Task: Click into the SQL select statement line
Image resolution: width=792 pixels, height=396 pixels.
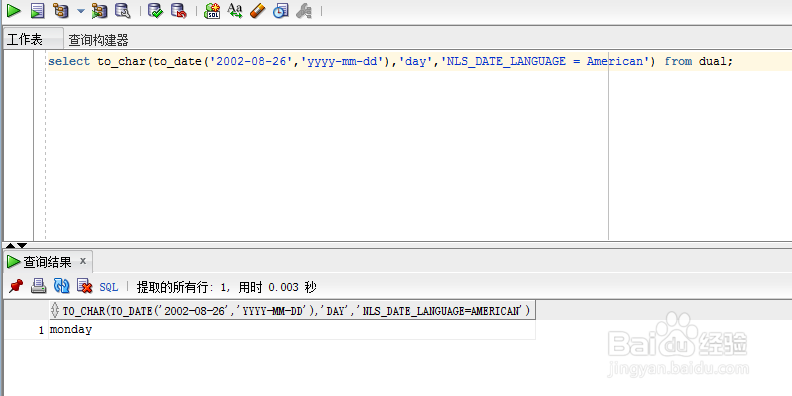Action: click(390, 62)
